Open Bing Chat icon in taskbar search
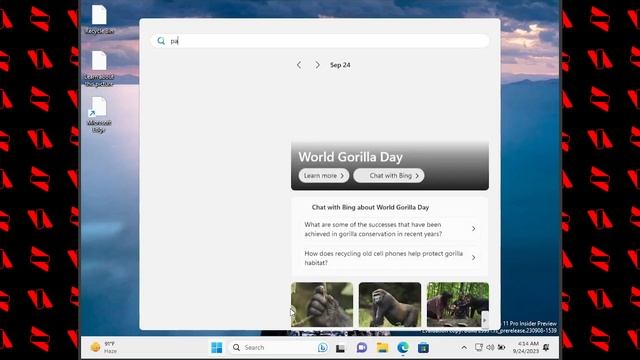Viewport: 640px width, 360px height. tap(322, 348)
